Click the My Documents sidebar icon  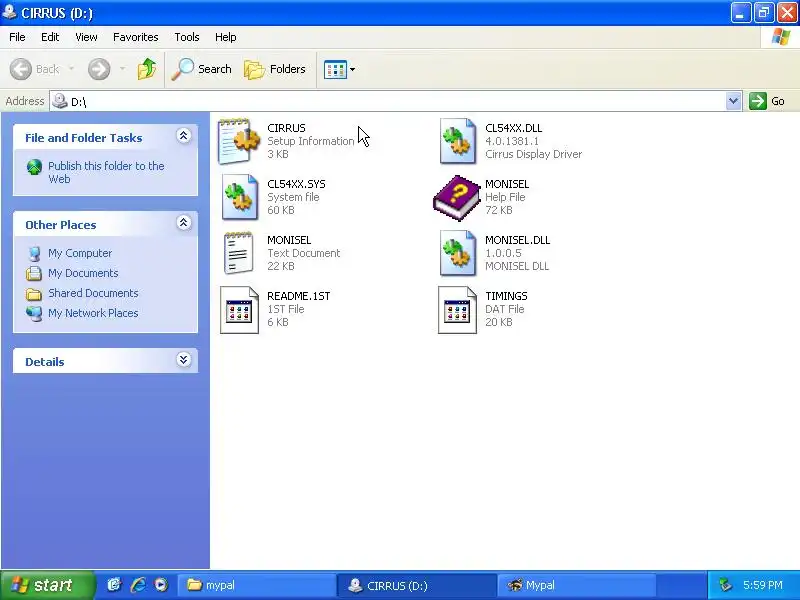coord(34,273)
